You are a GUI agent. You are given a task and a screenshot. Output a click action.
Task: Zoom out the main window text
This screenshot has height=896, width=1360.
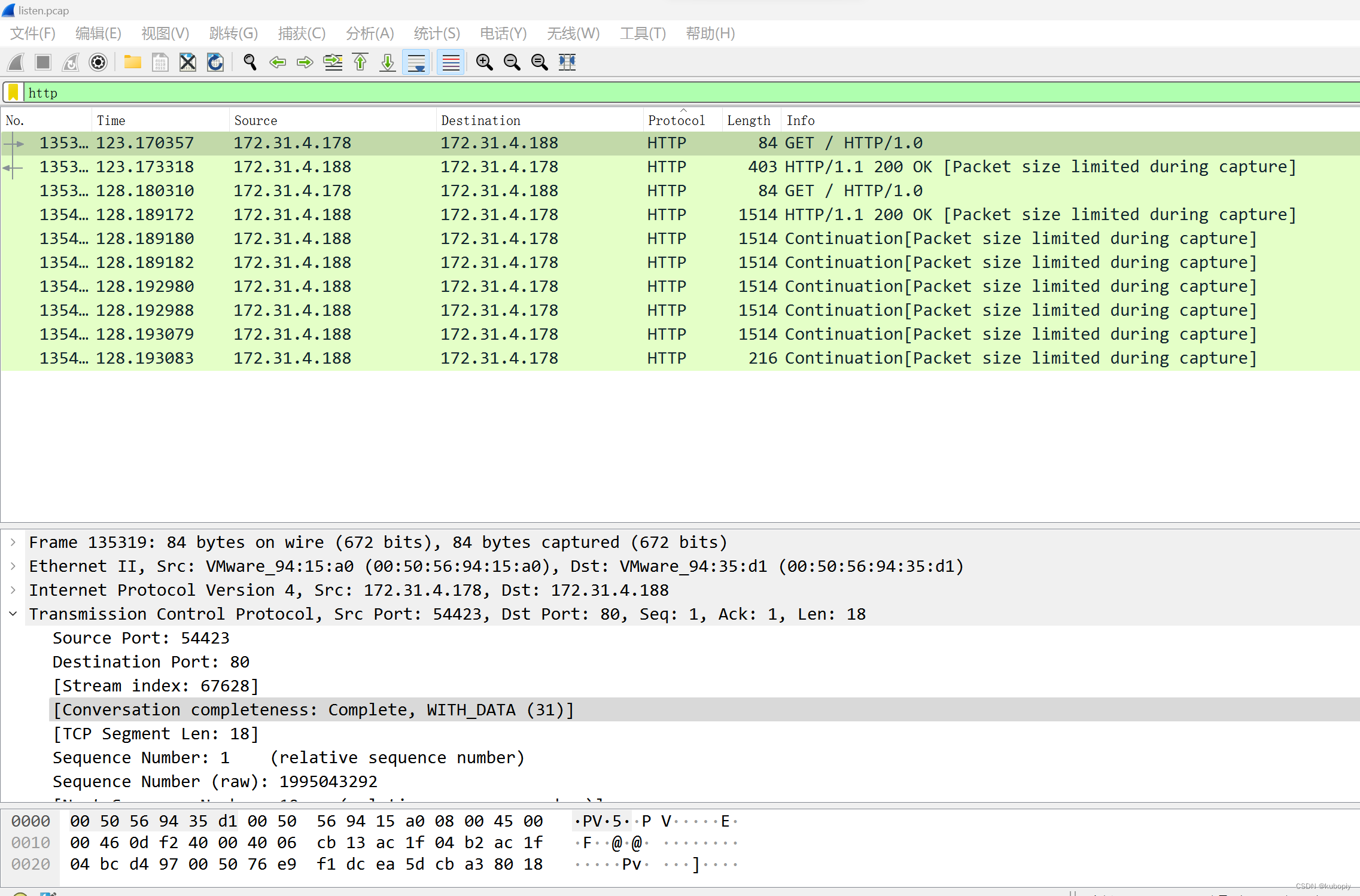tap(512, 62)
